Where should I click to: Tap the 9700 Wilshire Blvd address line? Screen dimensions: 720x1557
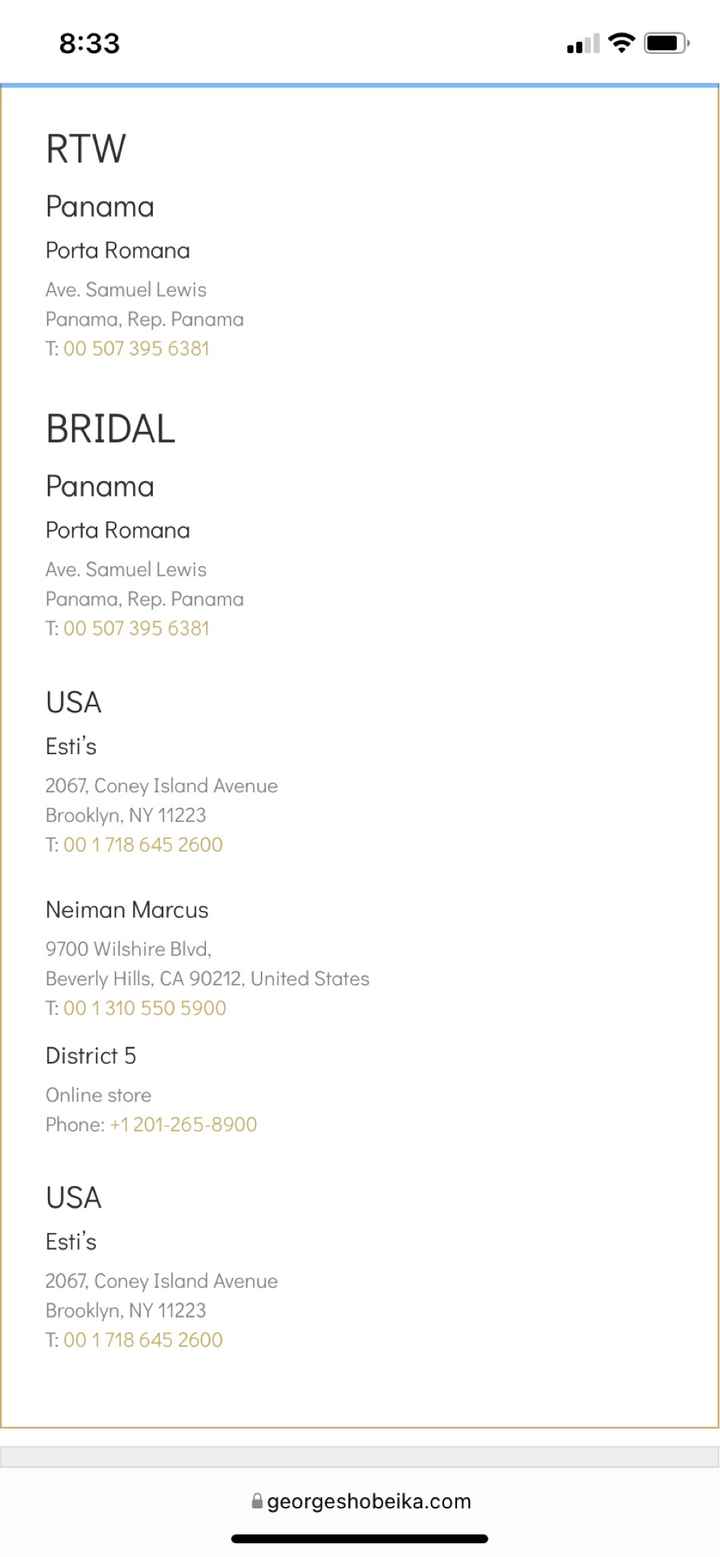tap(128, 948)
